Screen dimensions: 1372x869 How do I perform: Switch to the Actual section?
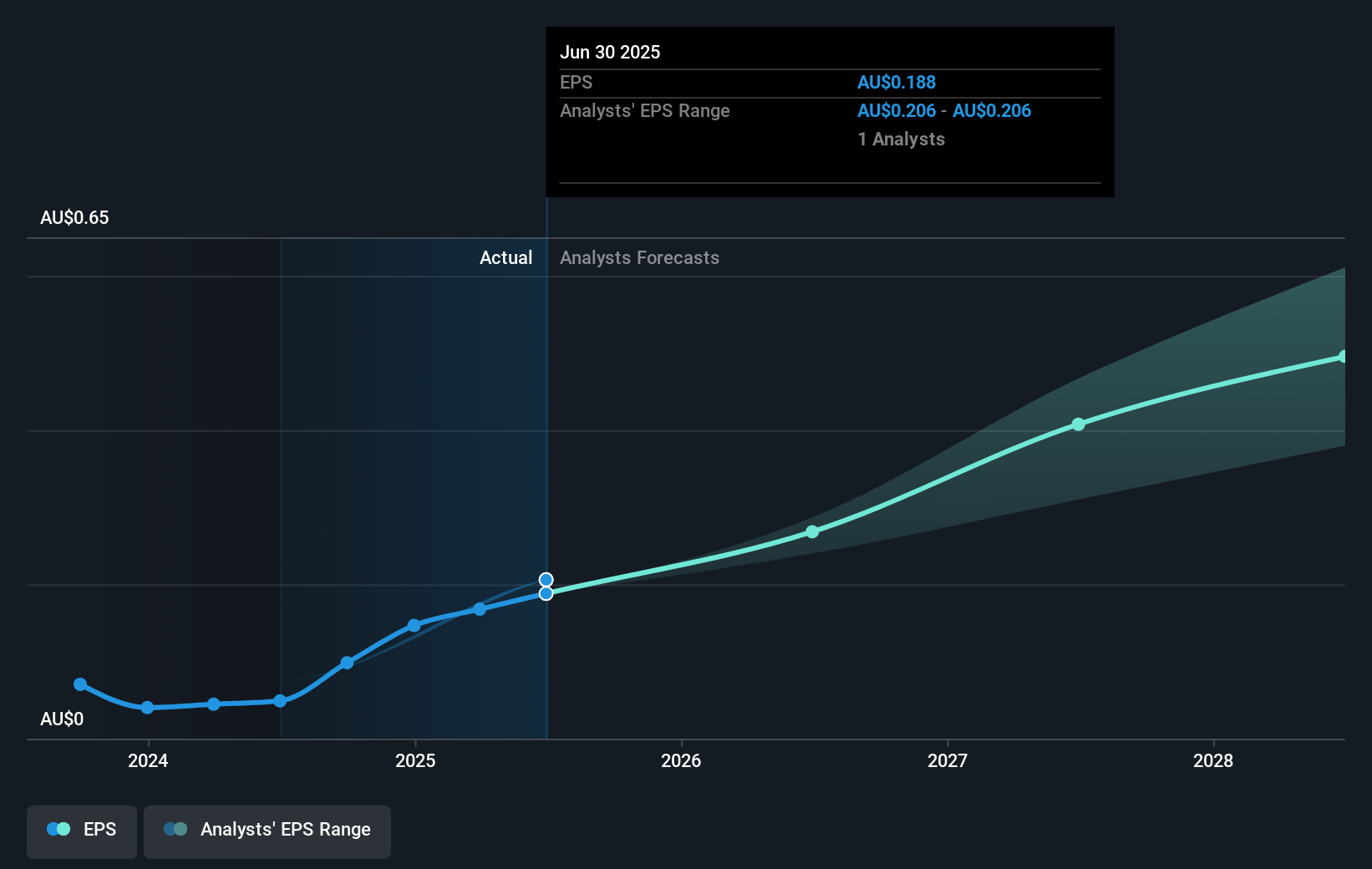point(506,257)
